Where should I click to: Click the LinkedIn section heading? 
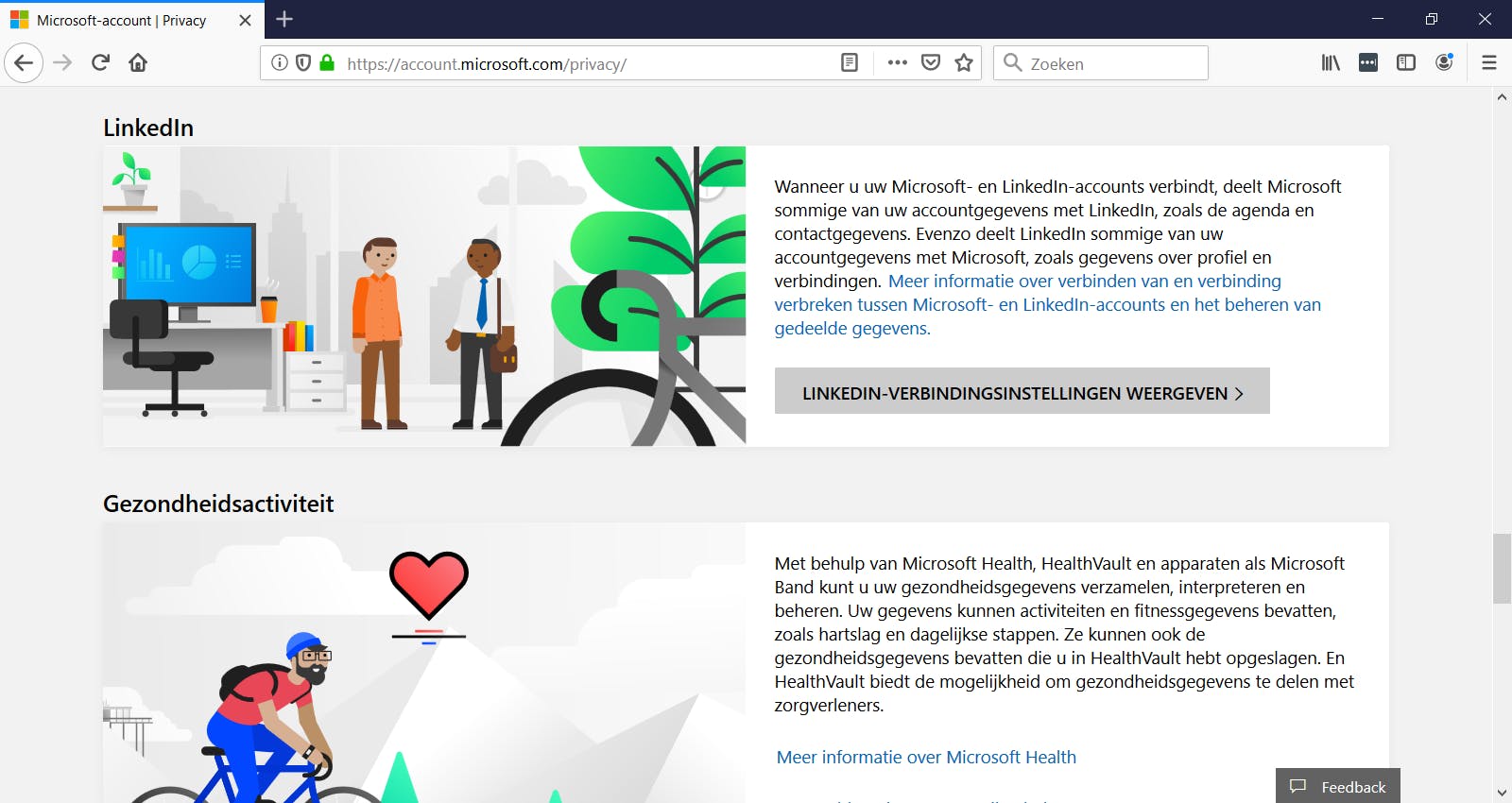[148, 128]
